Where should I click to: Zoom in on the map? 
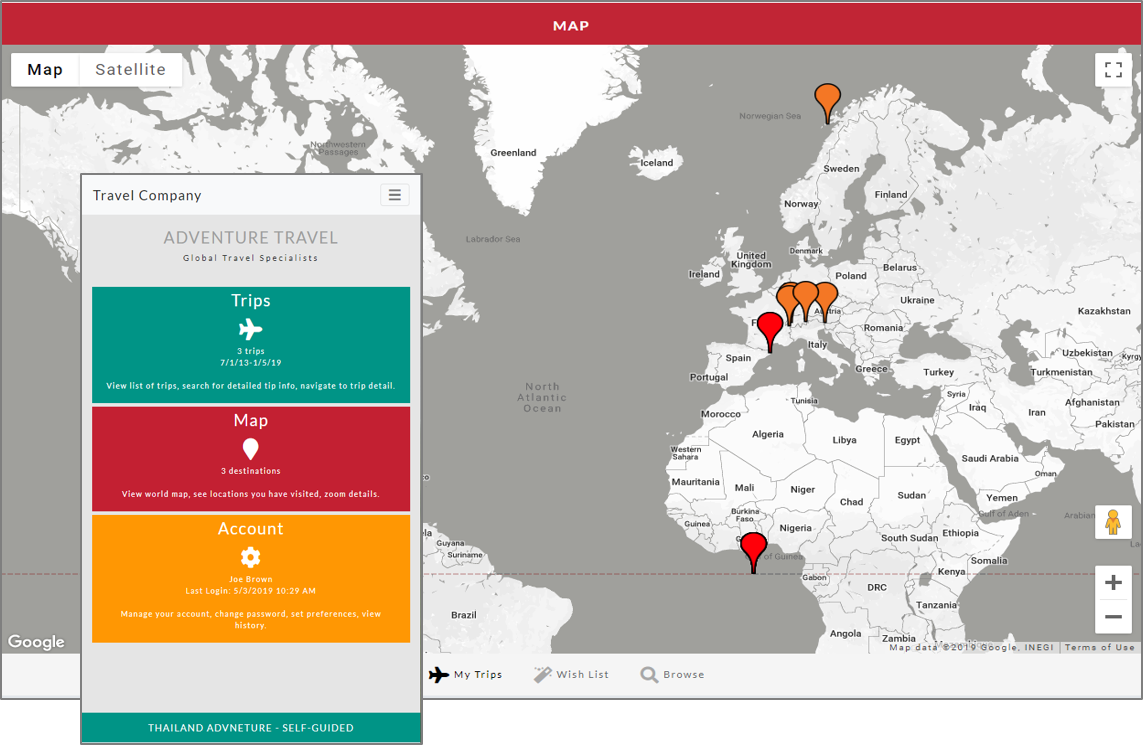point(1113,583)
